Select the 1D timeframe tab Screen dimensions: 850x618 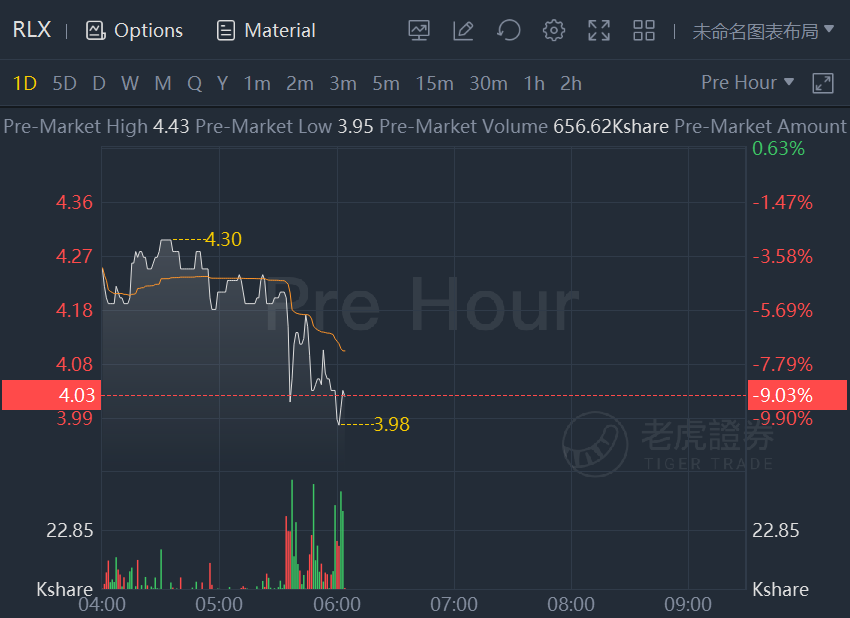[24, 83]
